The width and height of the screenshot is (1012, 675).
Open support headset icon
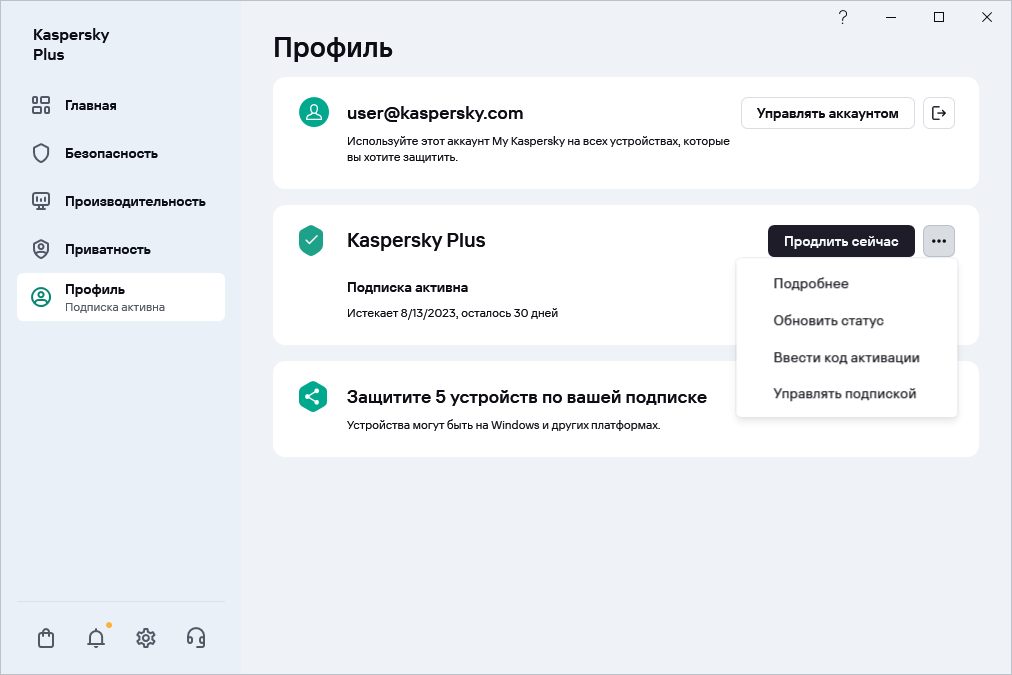tap(196, 638)
